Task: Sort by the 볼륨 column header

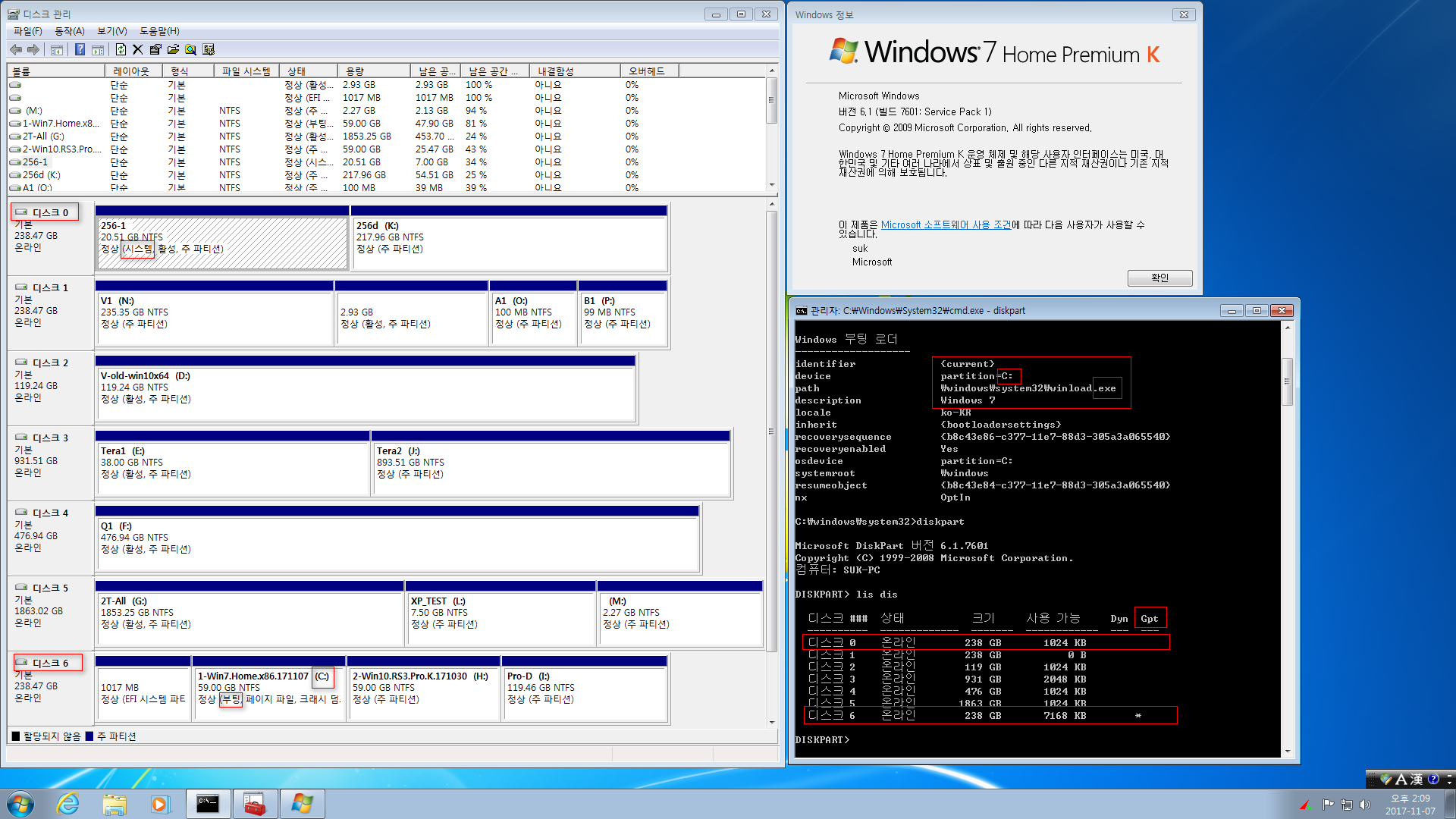Action: (x=56, y=71)
